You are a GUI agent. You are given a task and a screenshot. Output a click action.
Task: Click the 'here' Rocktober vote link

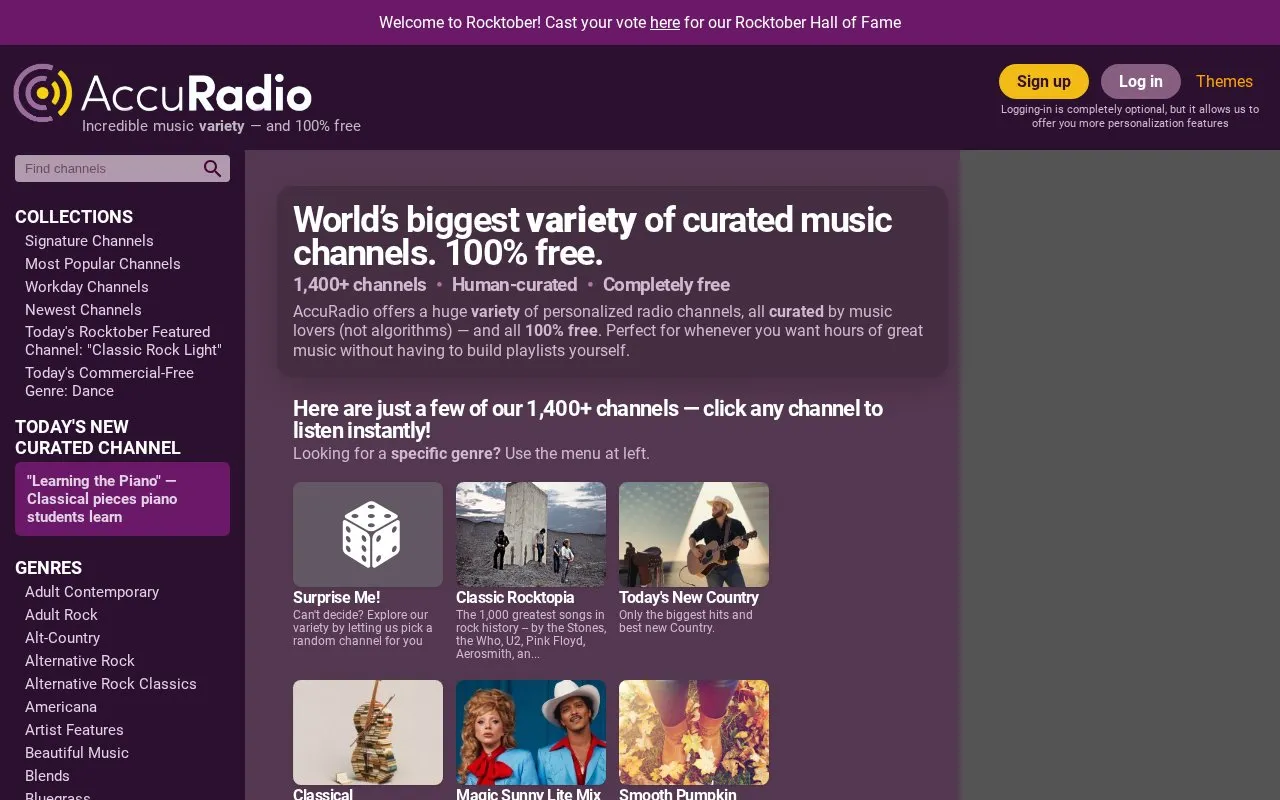[665, 22]
